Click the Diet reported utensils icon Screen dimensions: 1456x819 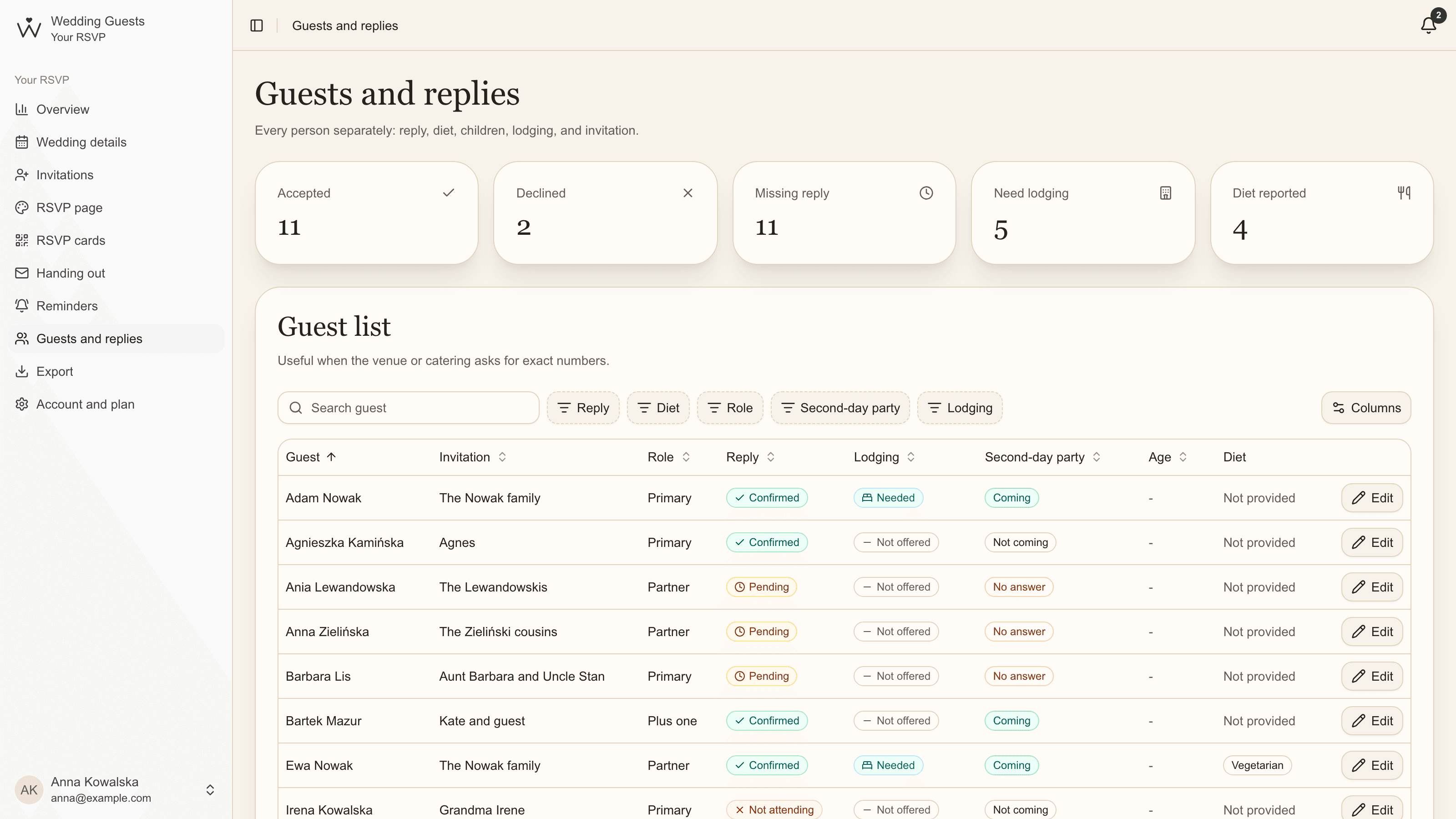tap(1403, 193)
